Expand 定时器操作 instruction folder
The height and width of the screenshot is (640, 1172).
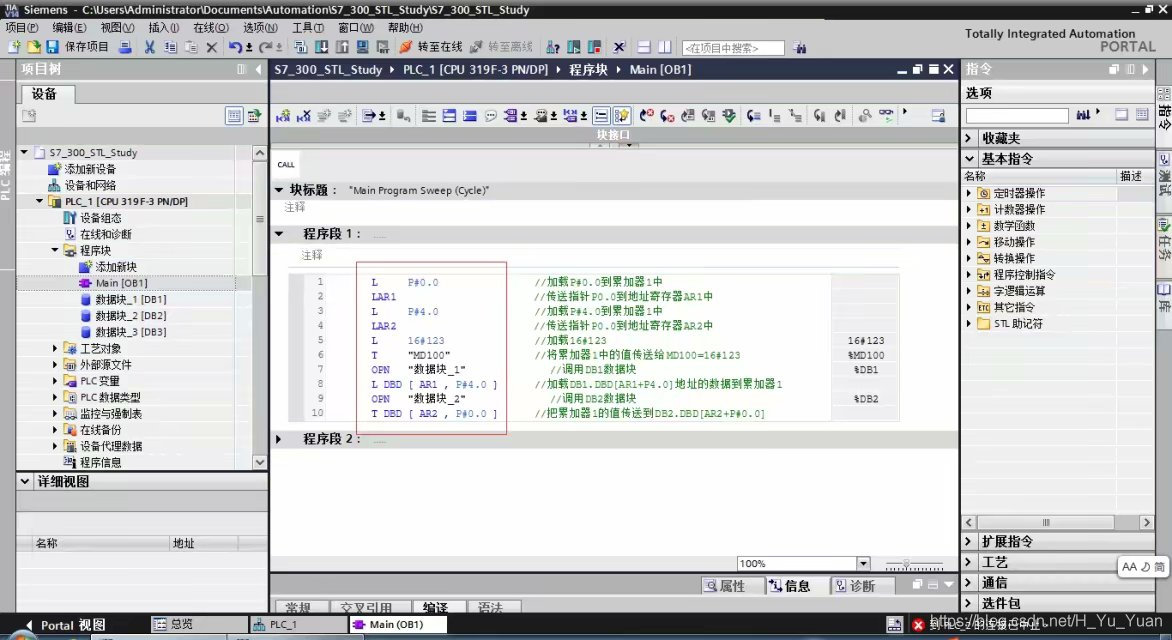(x=969, y=193)
